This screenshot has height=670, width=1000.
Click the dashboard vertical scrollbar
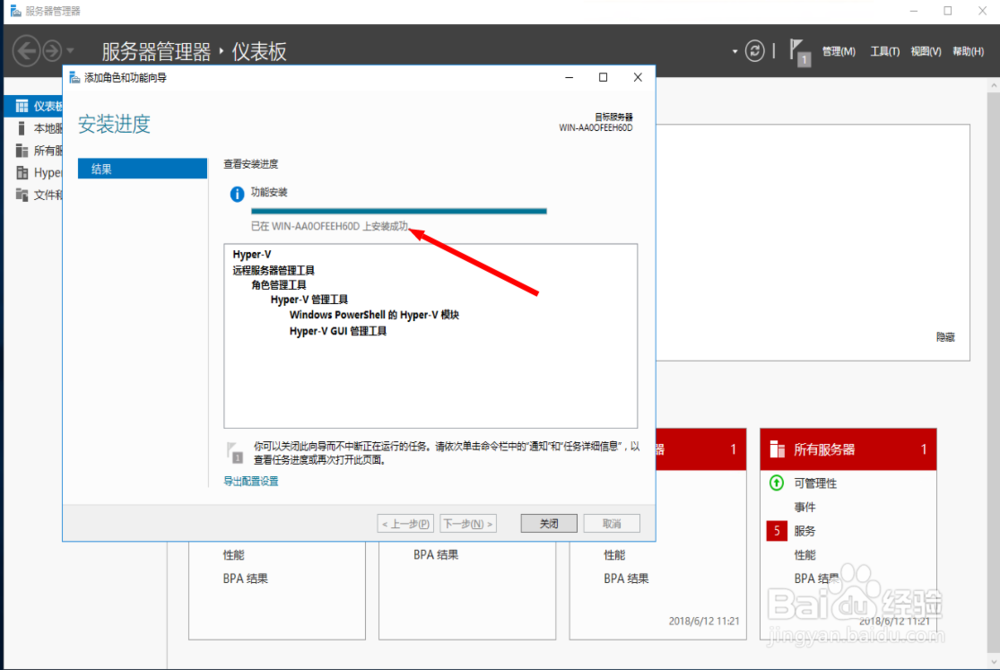pyautogui.click(x=994, y=373)
